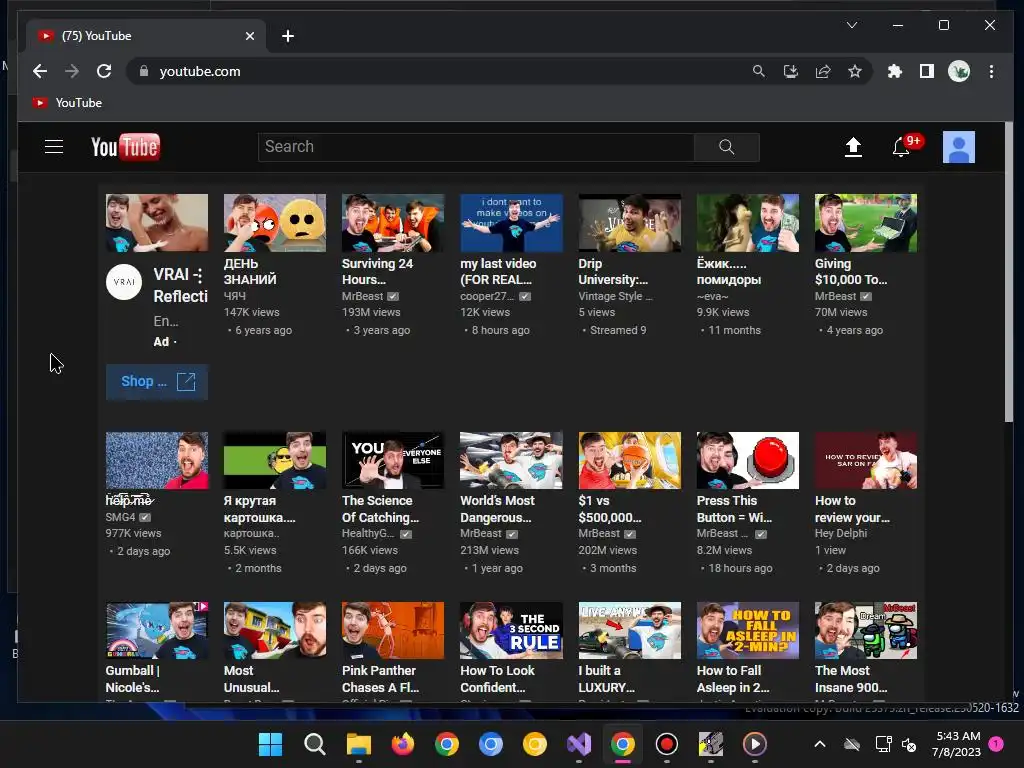Open How to Fall Asleep thumbnail
This screenshot has height=768, width=1024.
tap(748, 630)
